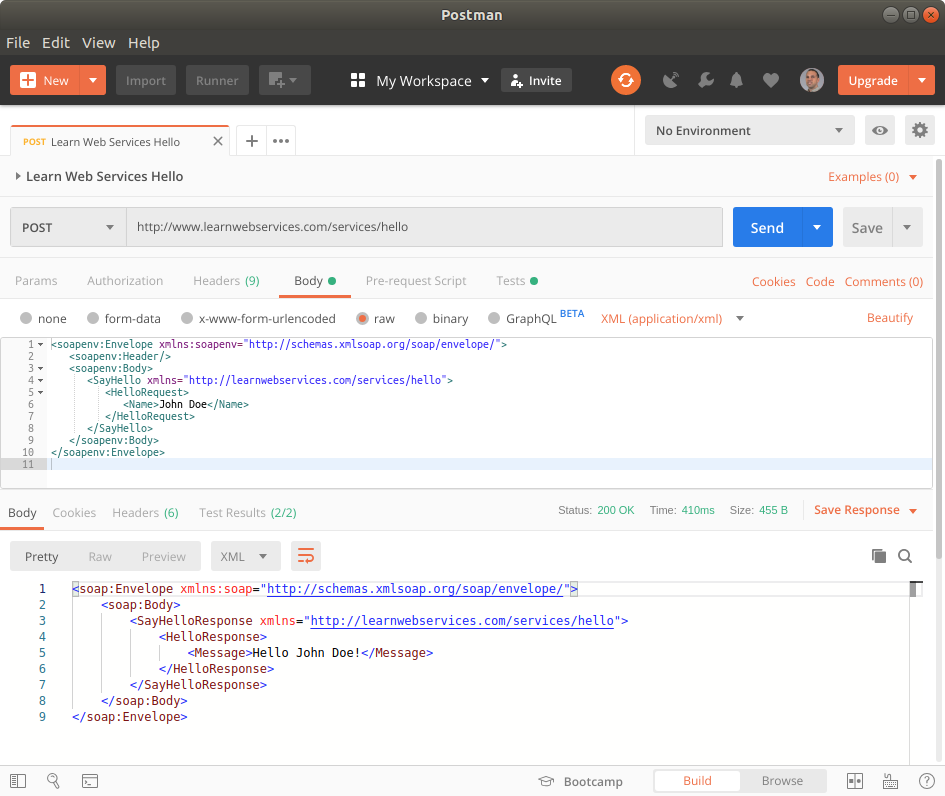Switch response view to Raw

(100, 556)
